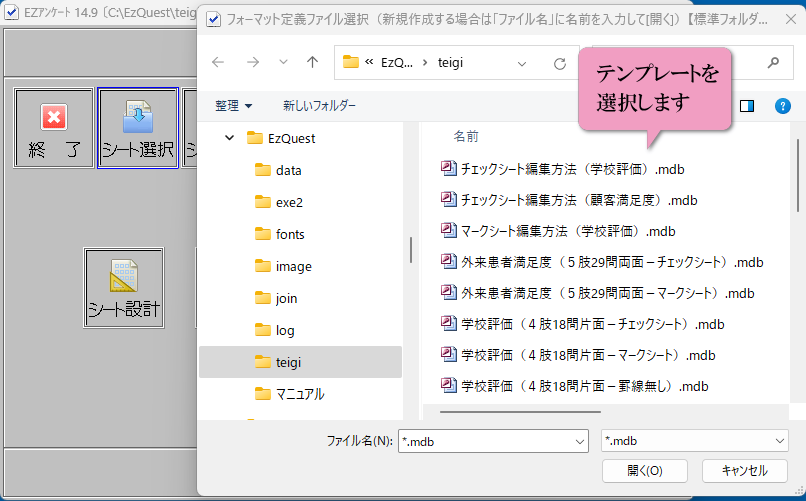Click the file list vertical scrollbar
Viewport: 806px width, 501px height.
[x=798, y=175]
